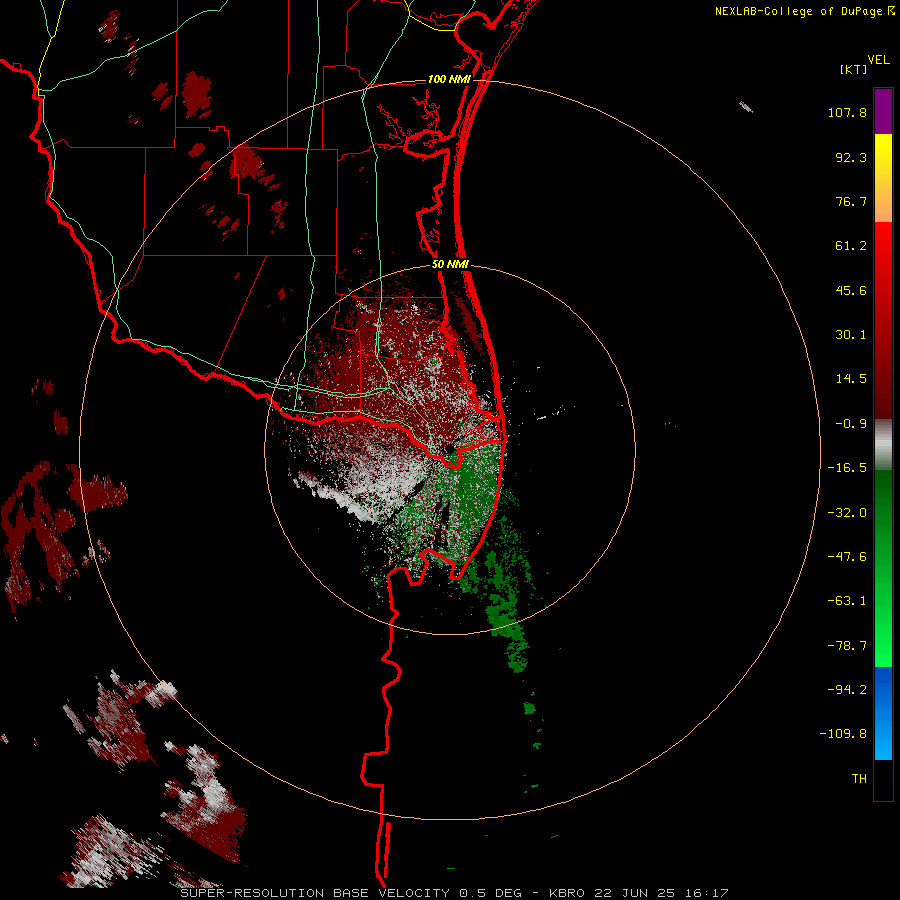Click the NEXLAB-College of DuPage watermark text
Image resolution: width=900 pixels, height=900 pixels.
[799, 11]
